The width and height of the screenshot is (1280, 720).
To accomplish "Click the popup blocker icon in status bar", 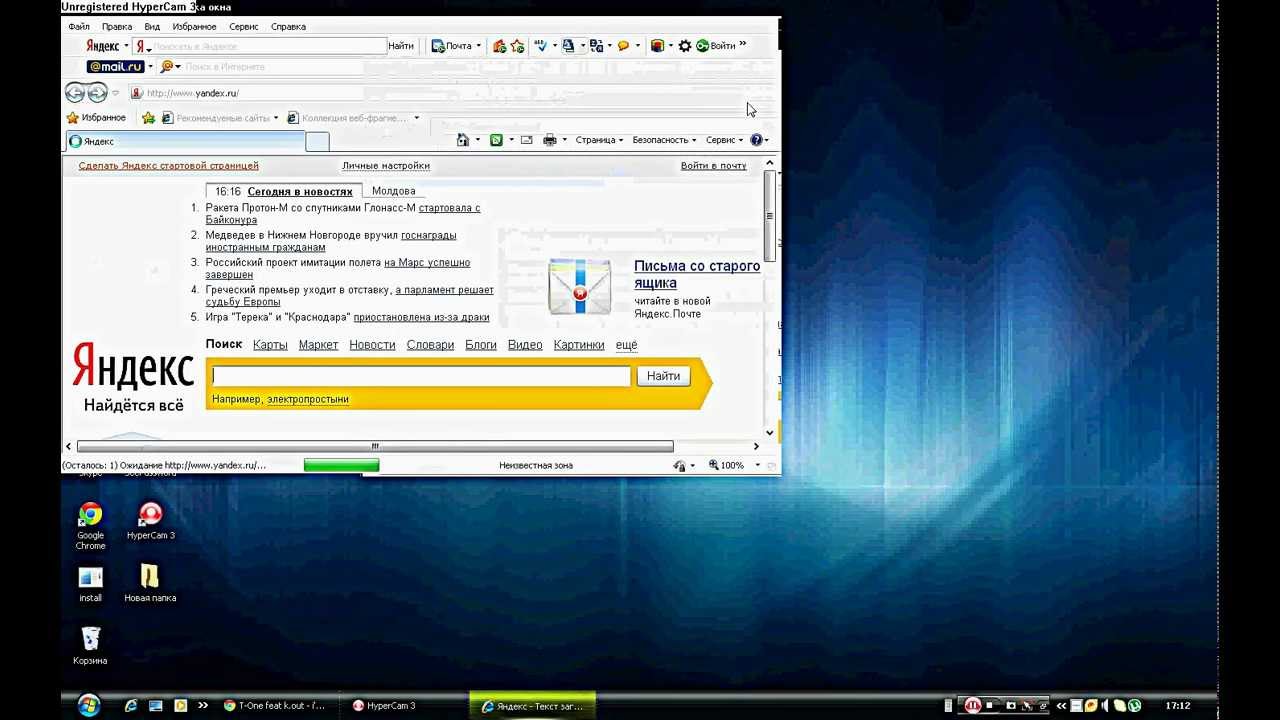I will tap(680, 465).
